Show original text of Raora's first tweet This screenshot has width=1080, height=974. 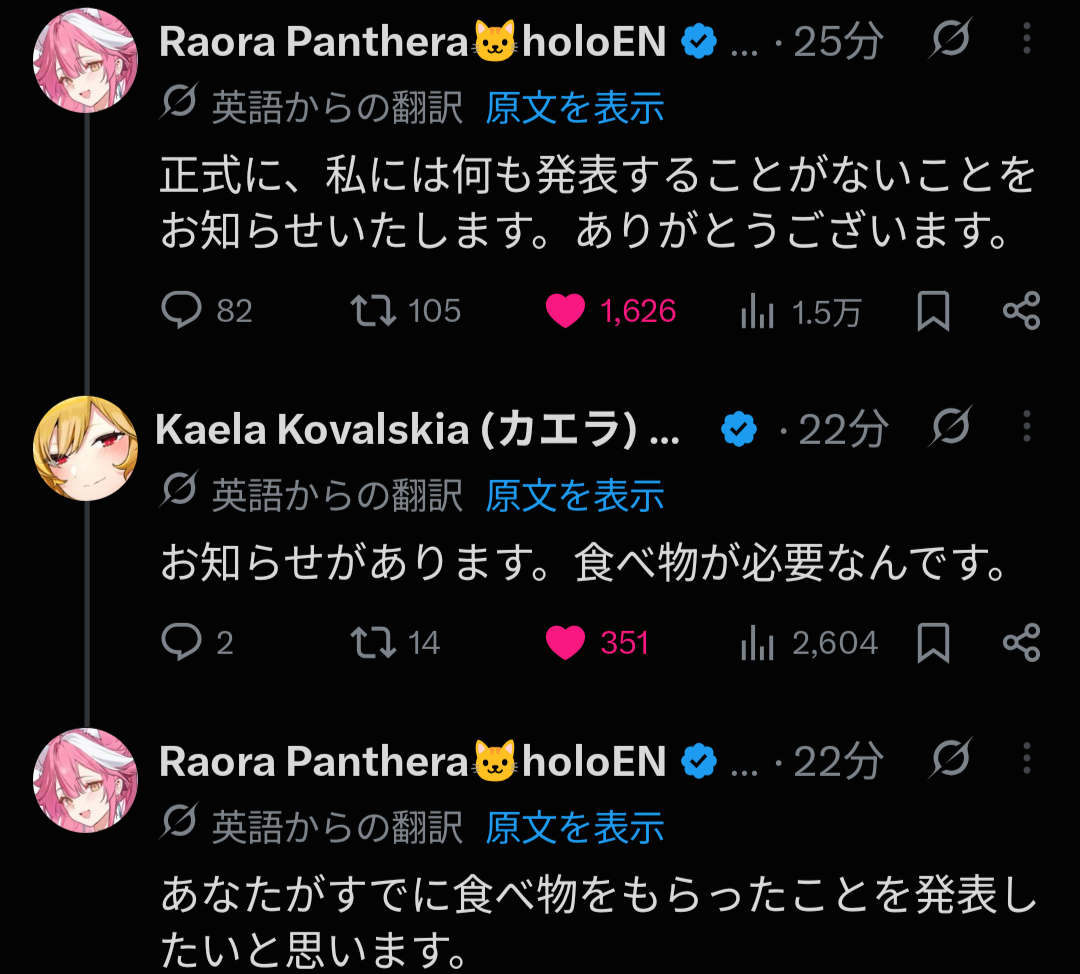[574, 107]
